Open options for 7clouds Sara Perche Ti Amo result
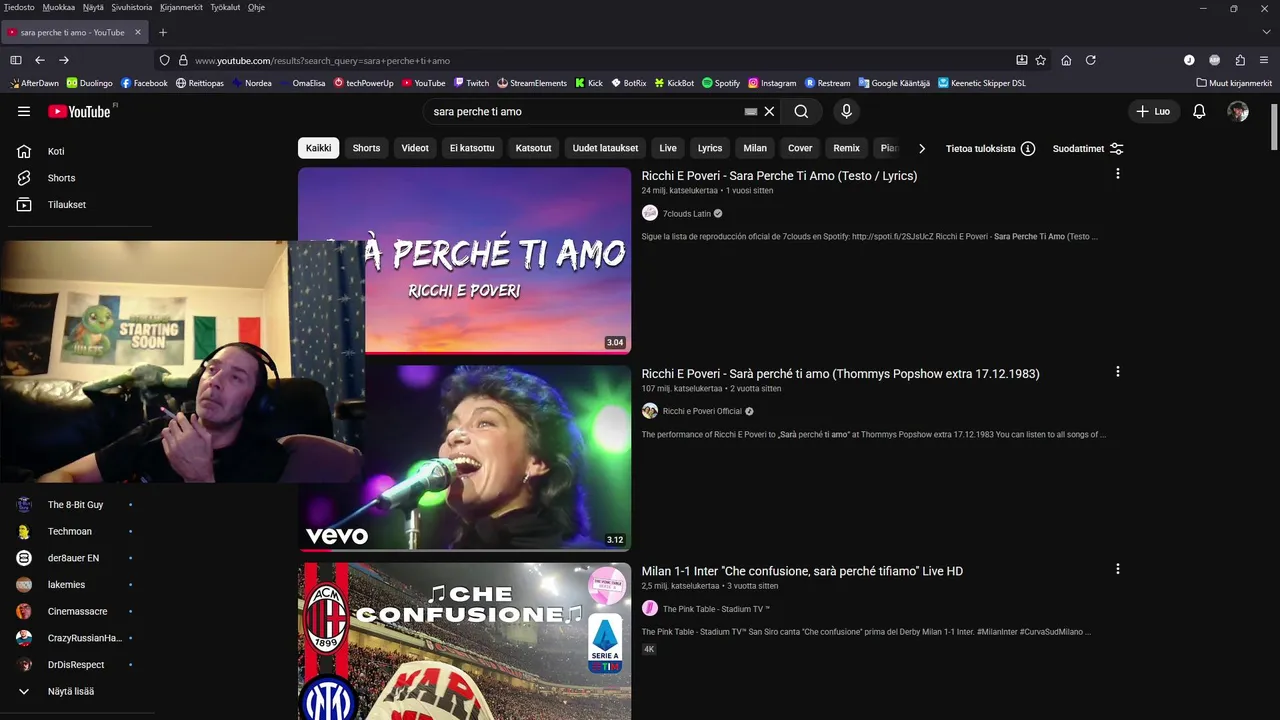Image resolution: width=1280 pixels, height=720 pixels. tap(1117, 173)
